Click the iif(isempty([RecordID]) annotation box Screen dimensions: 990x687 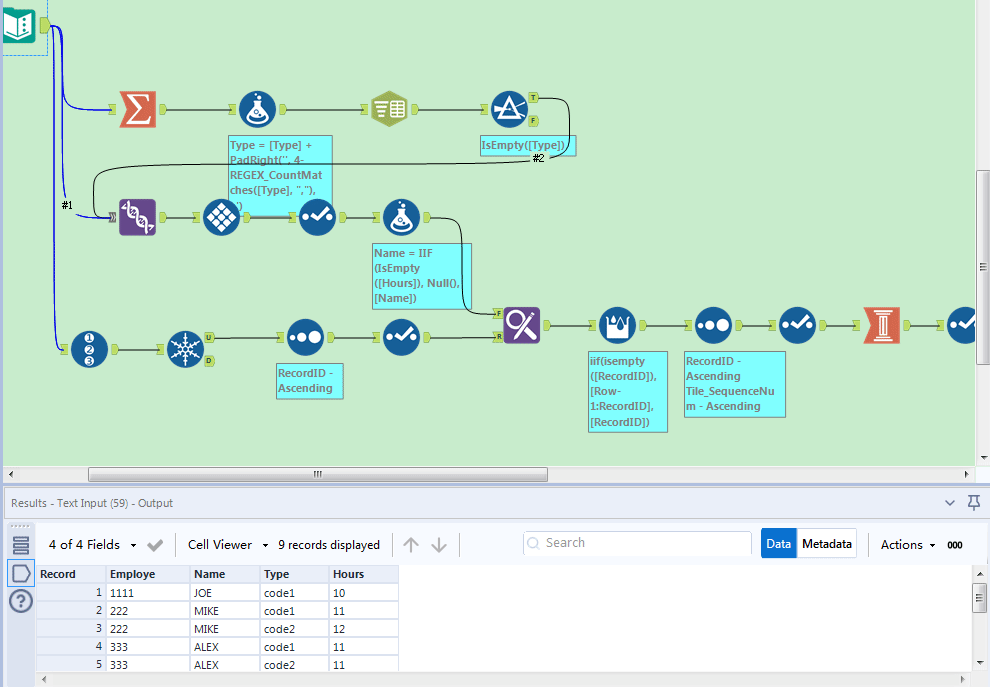click(x=628, y=391)
